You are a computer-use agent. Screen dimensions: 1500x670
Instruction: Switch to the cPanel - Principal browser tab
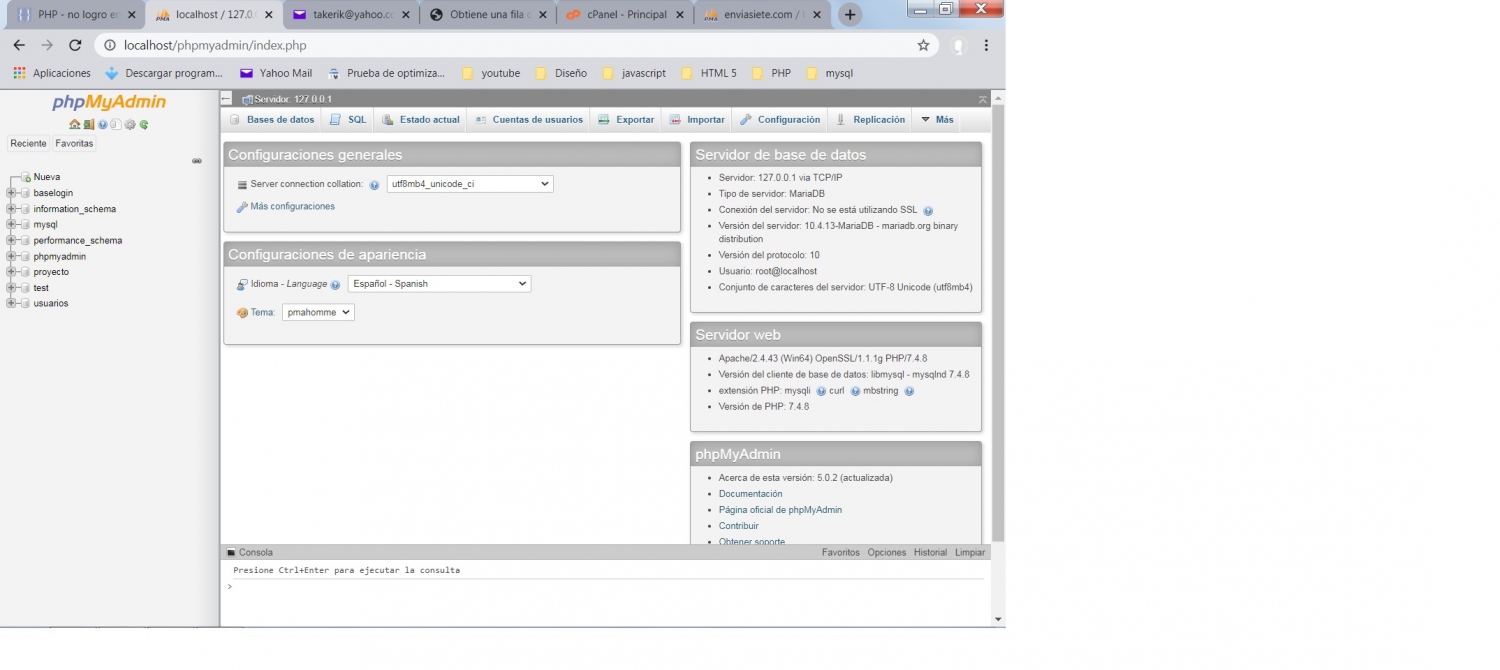click(625, 15)
